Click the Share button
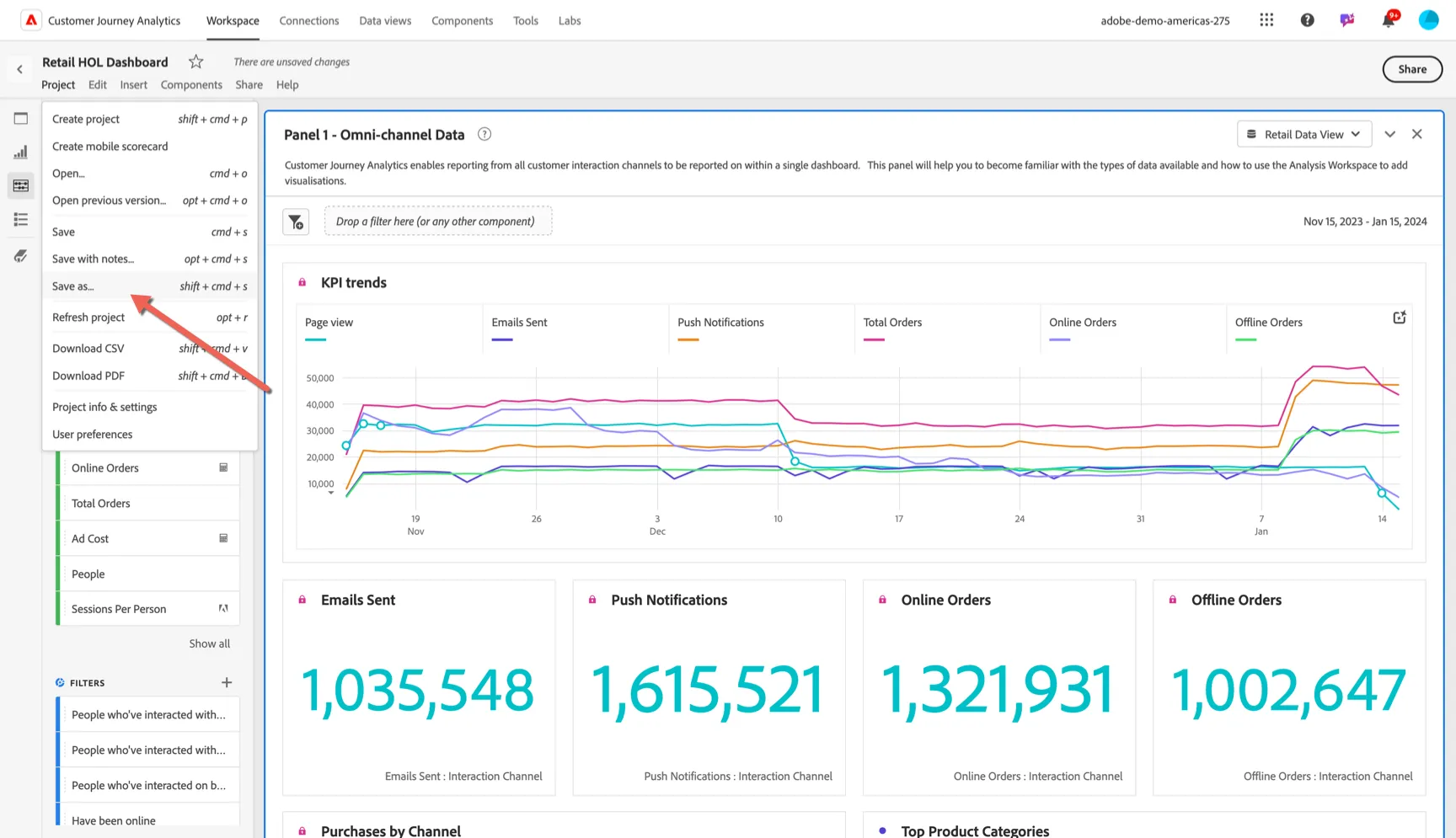This screenshot has width=1456, height=838. pyautogui.click(x=1412, y=69)
